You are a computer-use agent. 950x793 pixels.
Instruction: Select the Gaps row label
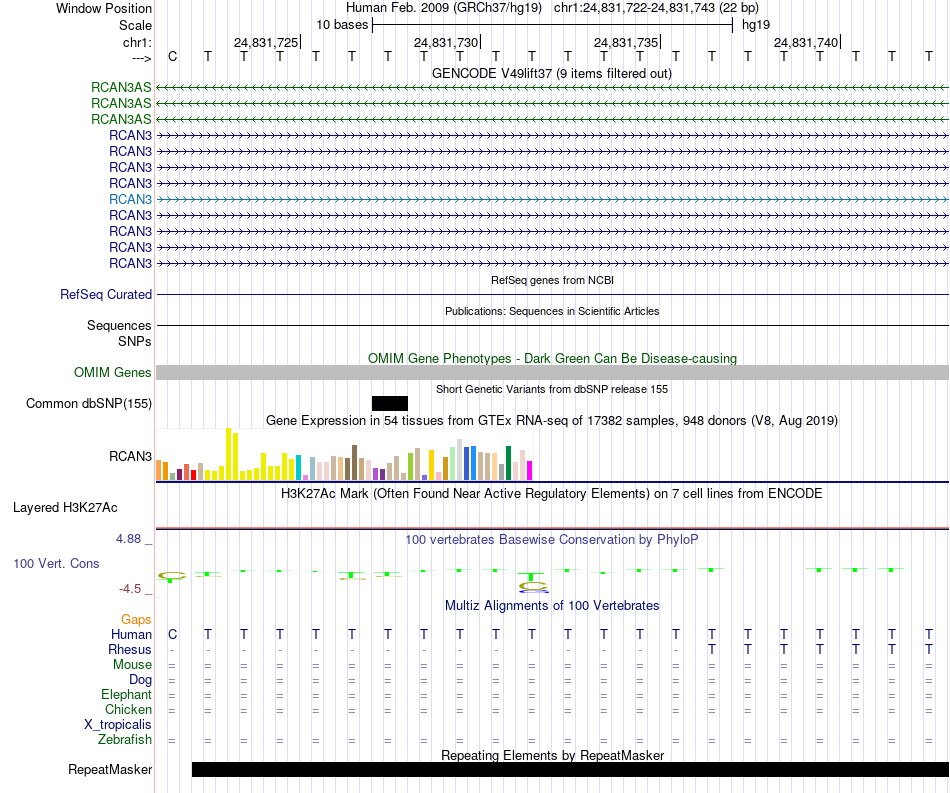tap(136, 619)
